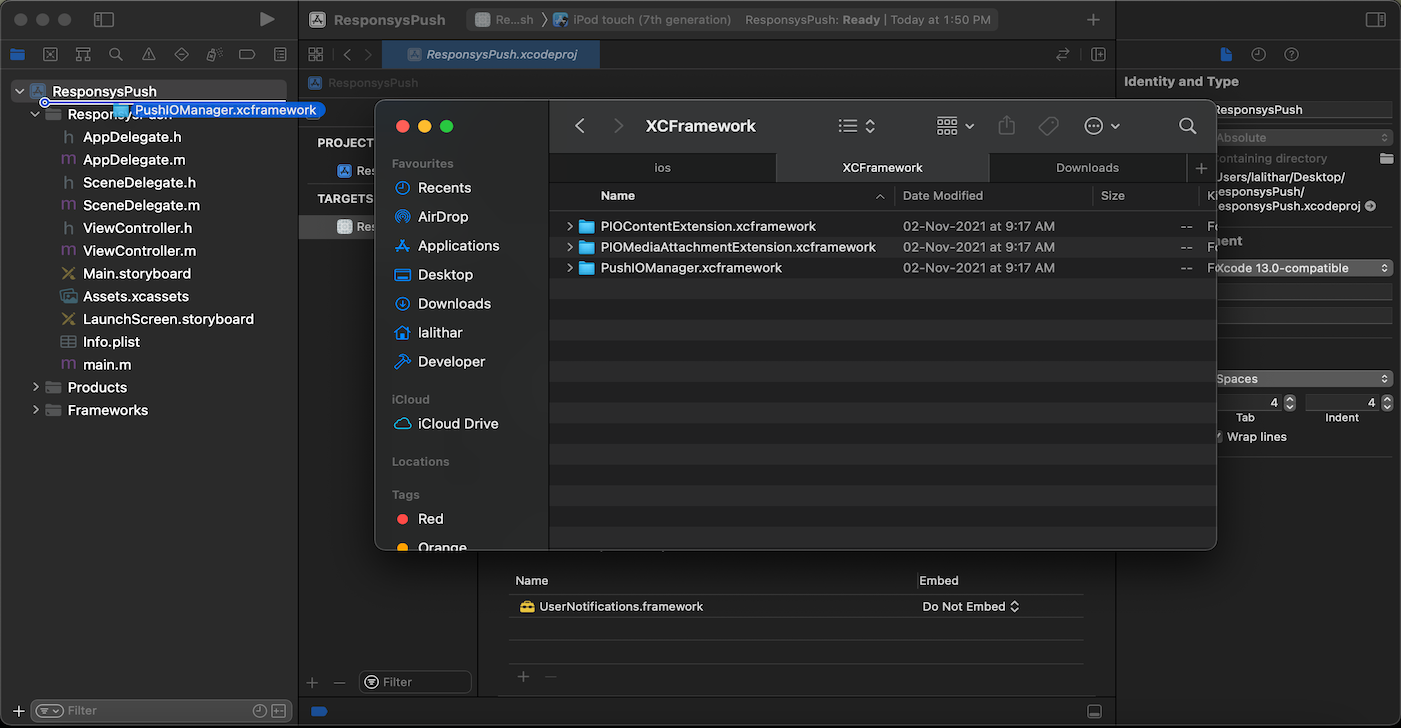This screenshot has width=1401, height=728.
Task: Toggle the Wrap lines checkbox
Action: coord(1218,437)
